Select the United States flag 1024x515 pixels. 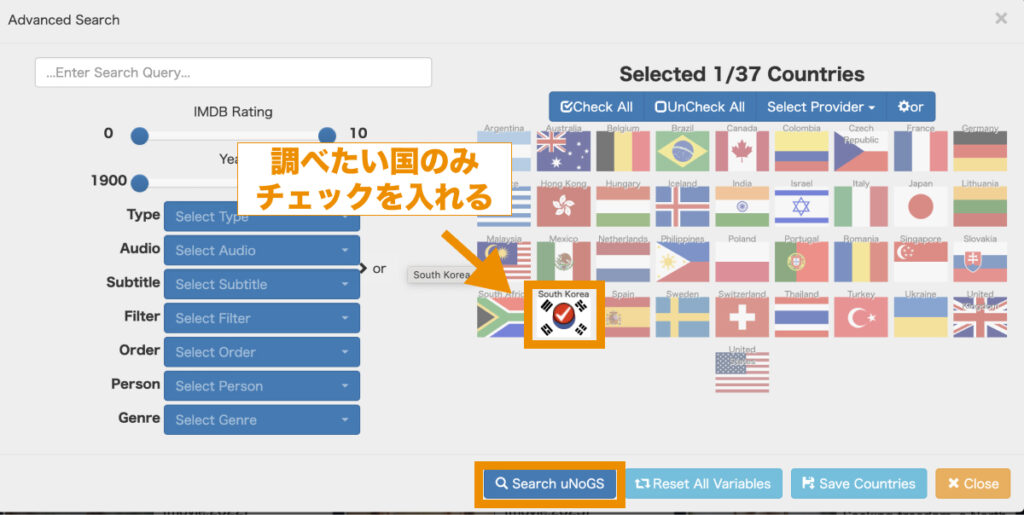point(742,372)
